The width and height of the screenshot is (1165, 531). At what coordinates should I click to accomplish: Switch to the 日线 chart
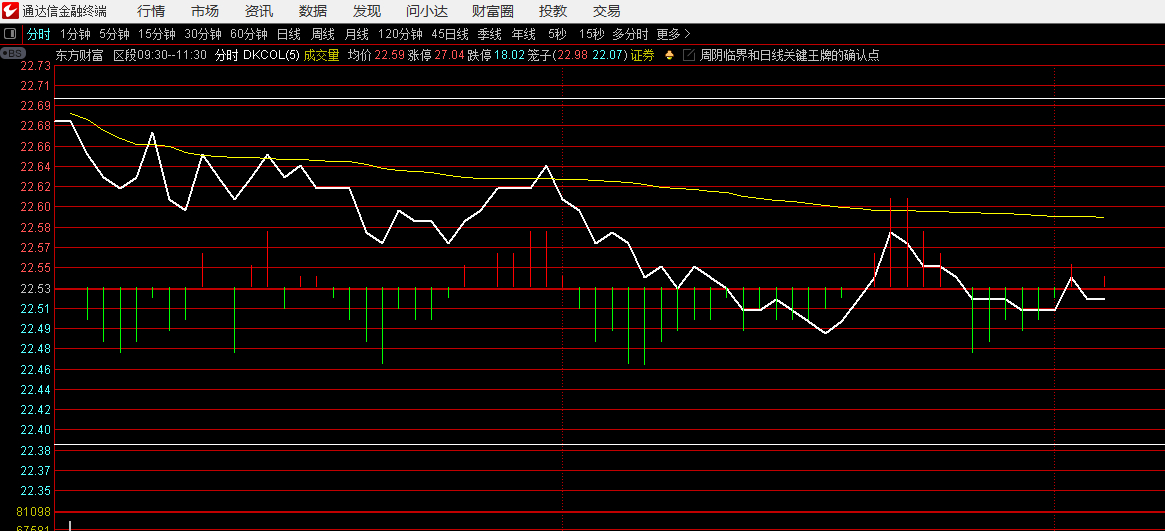288,34
